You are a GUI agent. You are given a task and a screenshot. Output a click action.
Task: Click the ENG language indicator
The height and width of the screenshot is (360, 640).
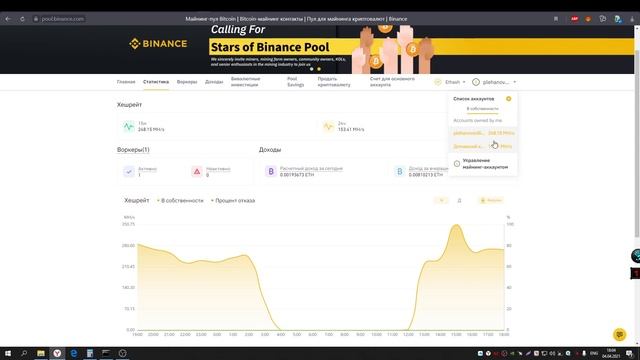tap(594, 353)
